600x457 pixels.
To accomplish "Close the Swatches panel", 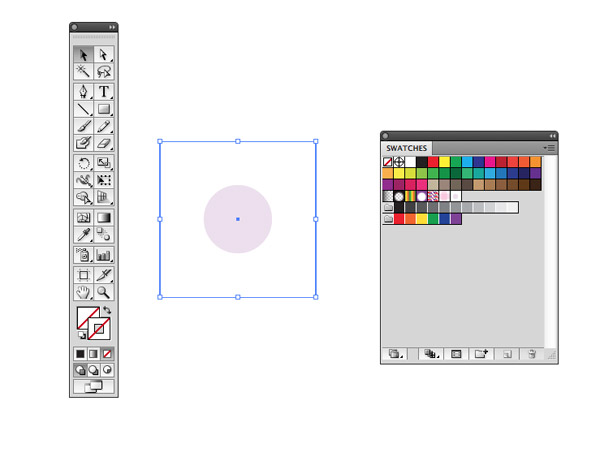I will click(385, 136).
